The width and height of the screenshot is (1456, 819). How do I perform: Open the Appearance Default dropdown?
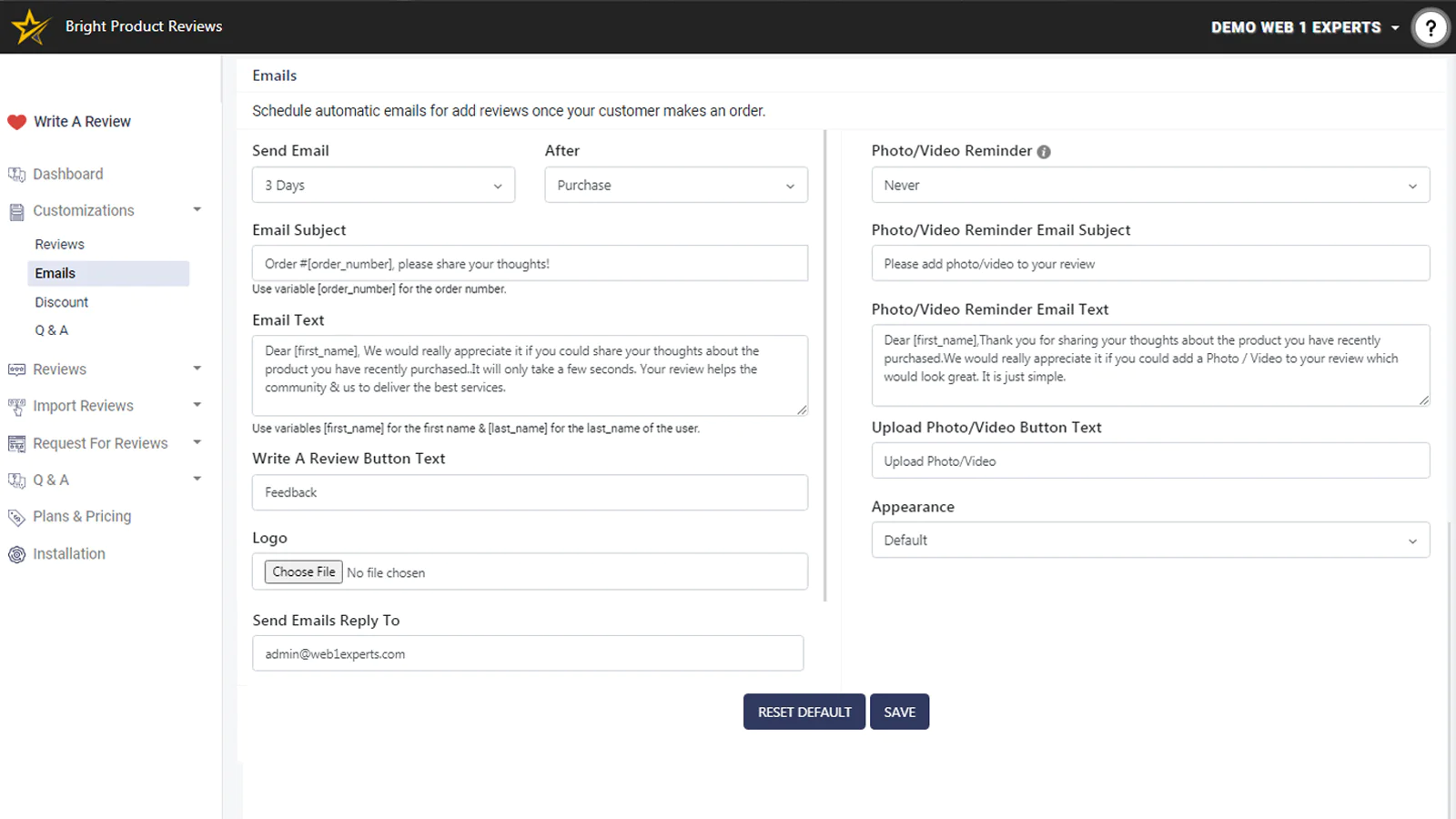[x=1149, y=541]
